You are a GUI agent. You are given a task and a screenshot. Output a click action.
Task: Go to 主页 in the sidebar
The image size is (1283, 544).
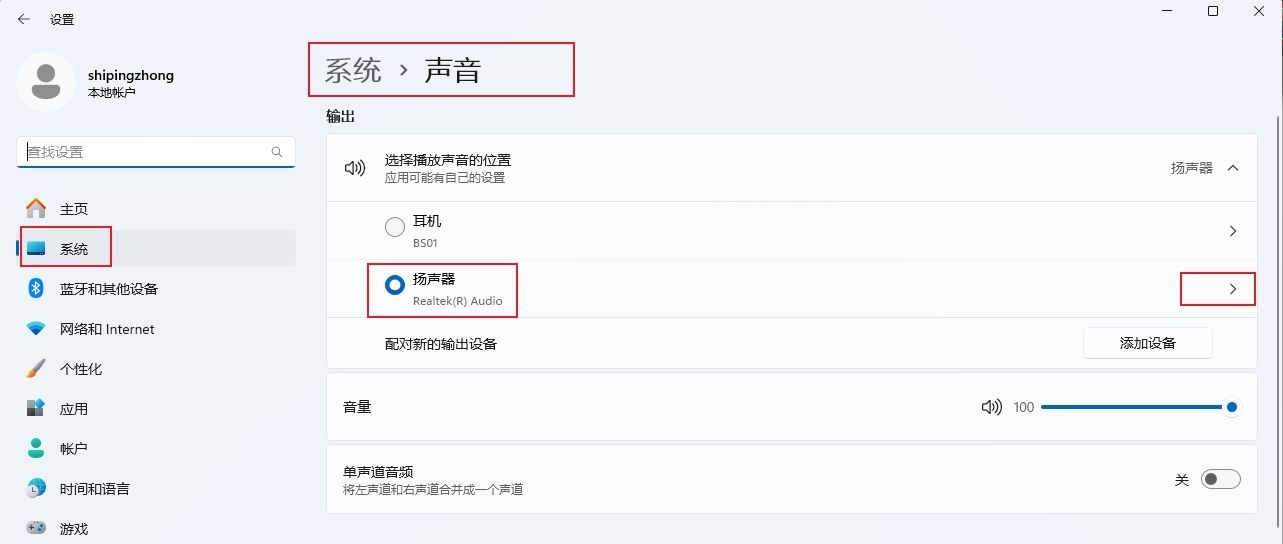point(74,209)
